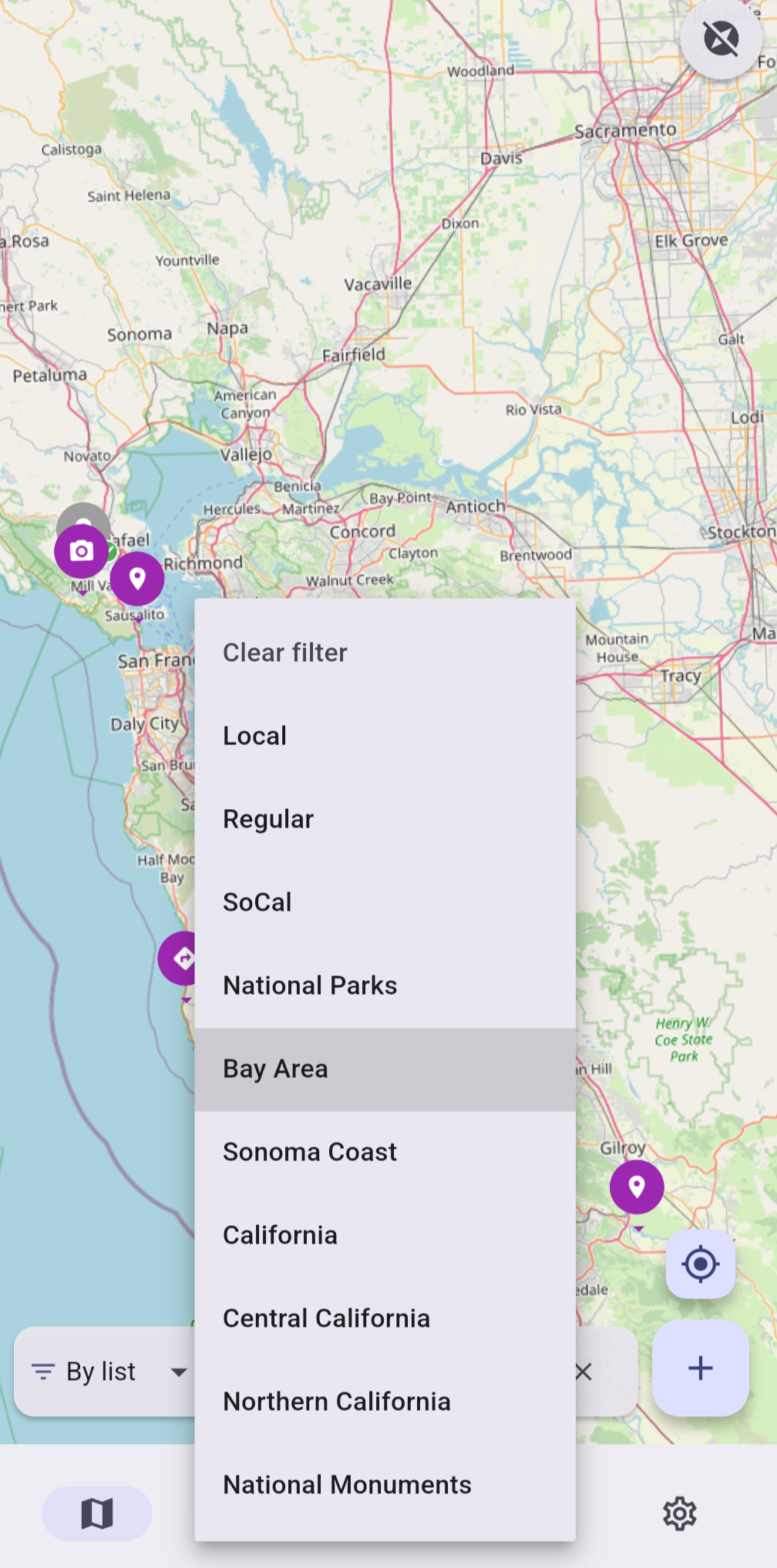Select National Monuments filter option
The height and width of the screenshot is (1568, 777).
tap(348, 1485)
